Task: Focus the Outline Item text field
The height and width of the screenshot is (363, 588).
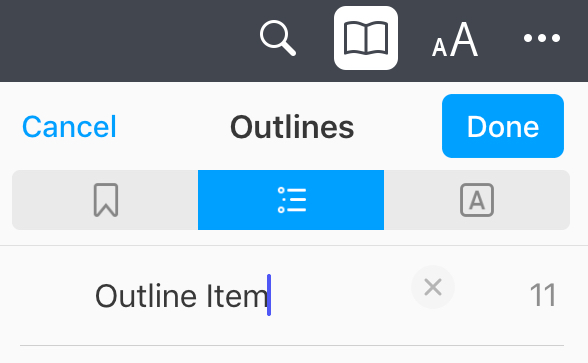Action: (248, 296)
